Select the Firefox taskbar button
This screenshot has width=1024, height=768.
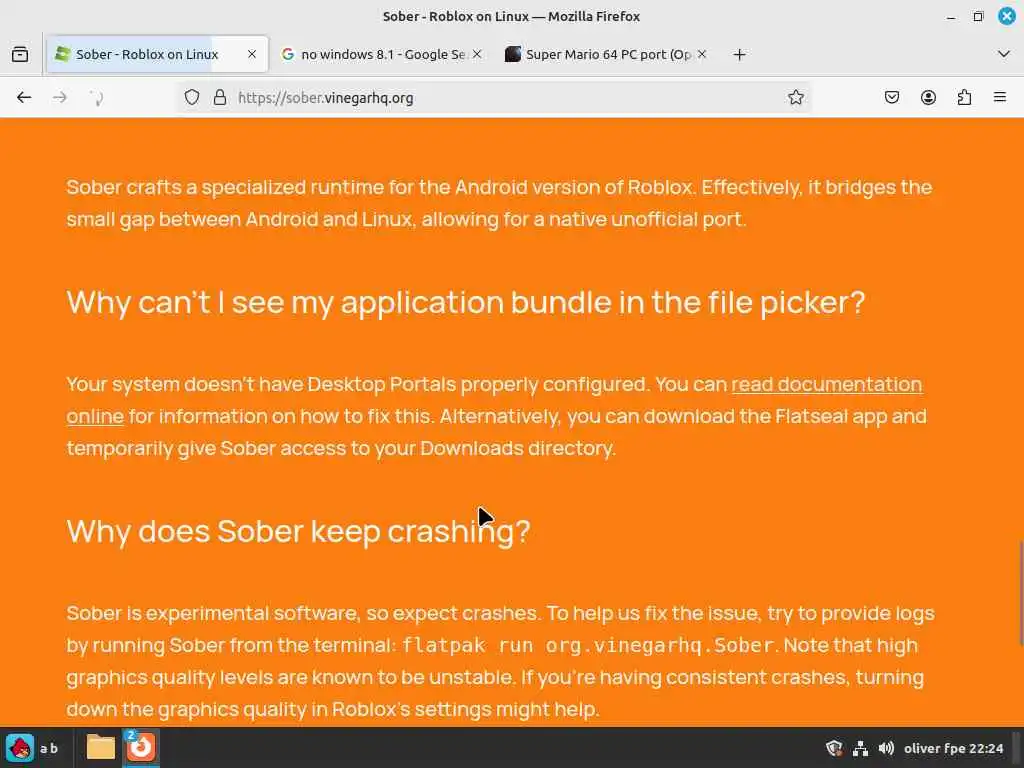140,747
